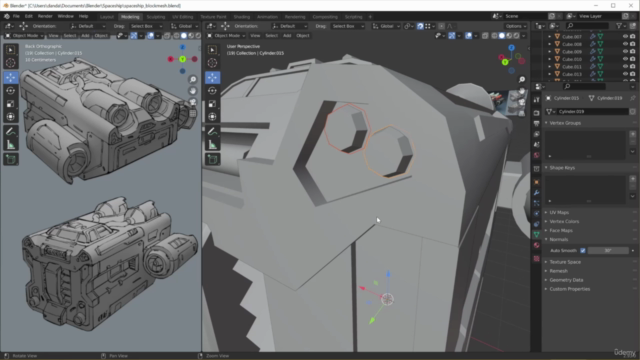
Task: Expand the Vertex Colors panel
Action: (564, 221)
